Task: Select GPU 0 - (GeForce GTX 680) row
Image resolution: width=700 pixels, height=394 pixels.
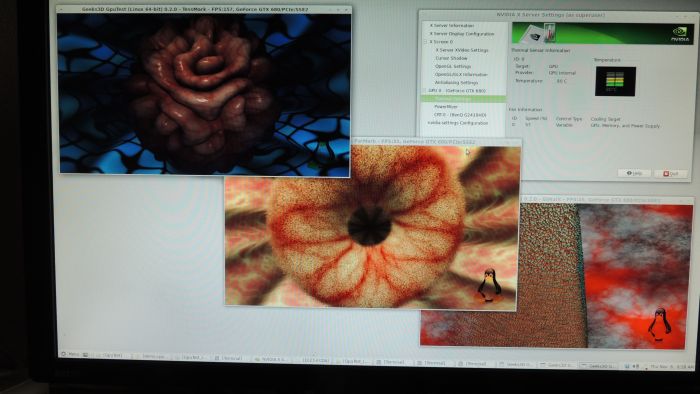Action: point(457,91)
